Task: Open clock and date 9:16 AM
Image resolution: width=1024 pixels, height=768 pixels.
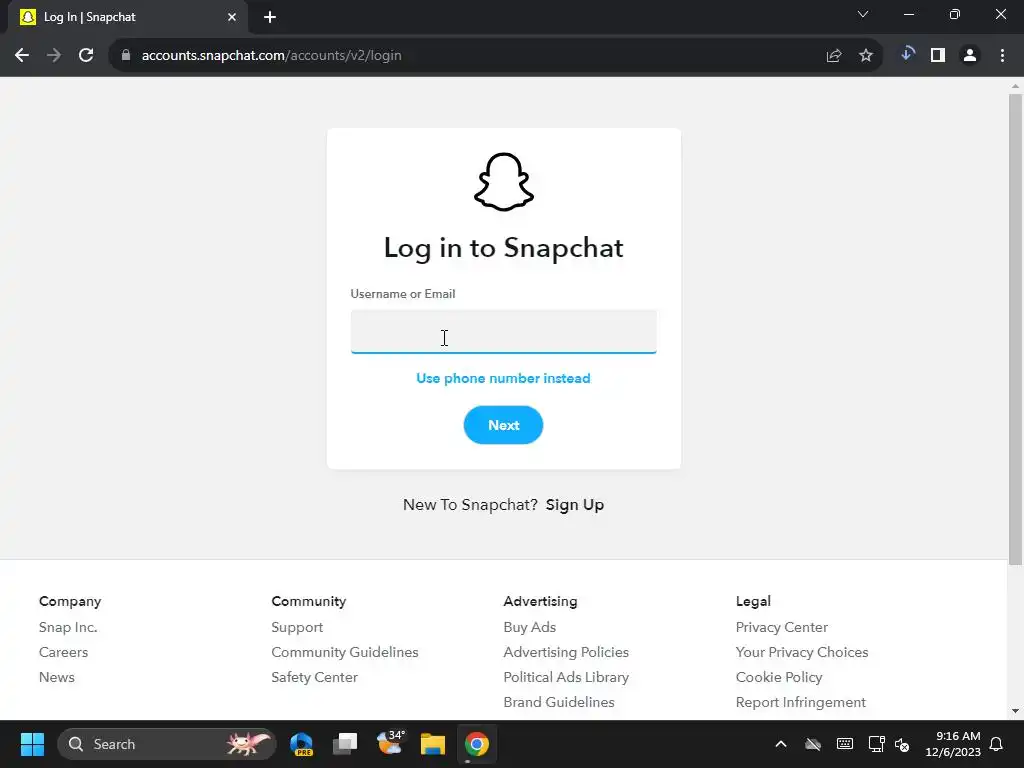Action: coord(953,744)
